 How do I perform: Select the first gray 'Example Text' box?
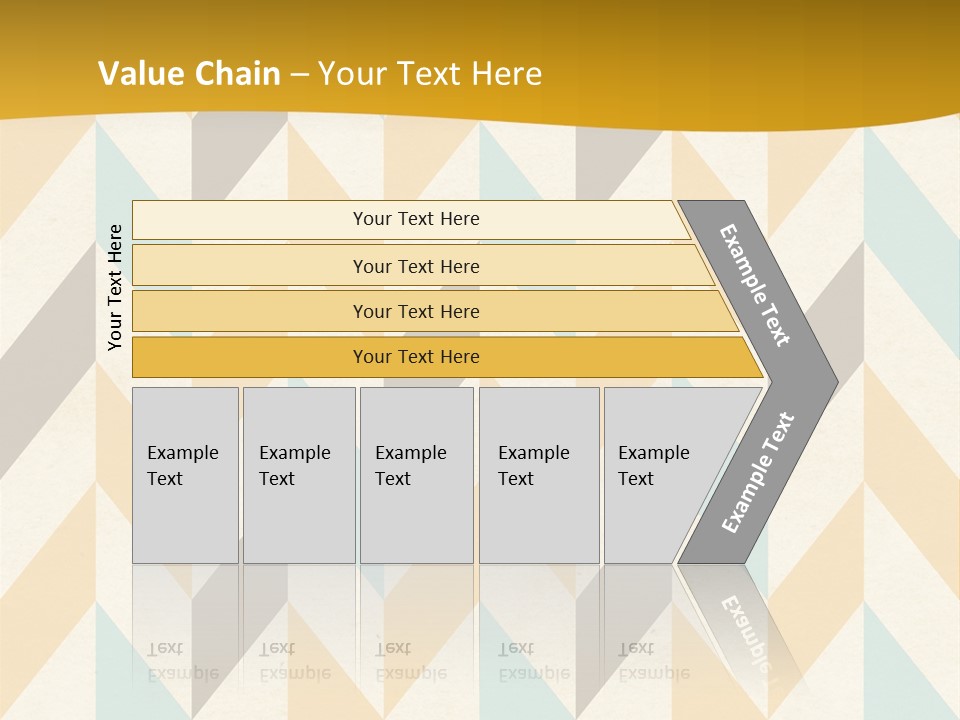(x=185, y=475)
